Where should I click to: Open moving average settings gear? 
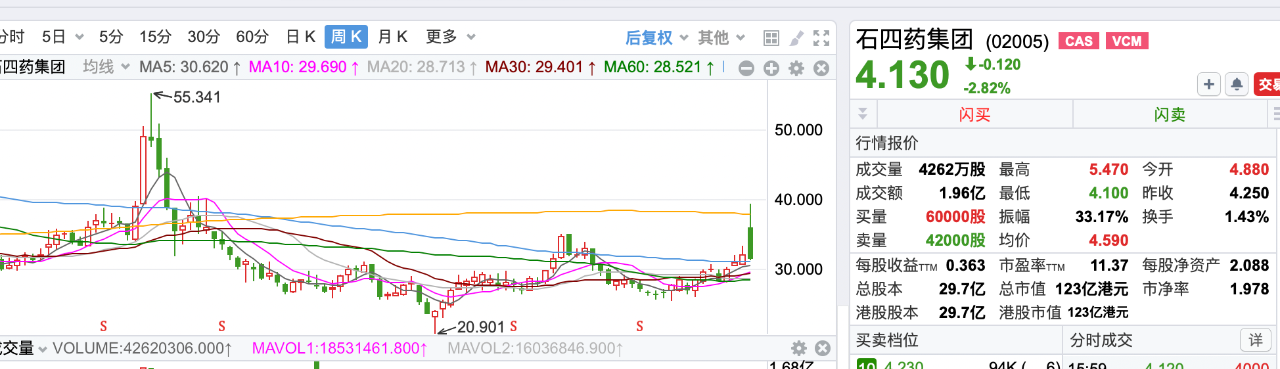(x=796, y=68)
